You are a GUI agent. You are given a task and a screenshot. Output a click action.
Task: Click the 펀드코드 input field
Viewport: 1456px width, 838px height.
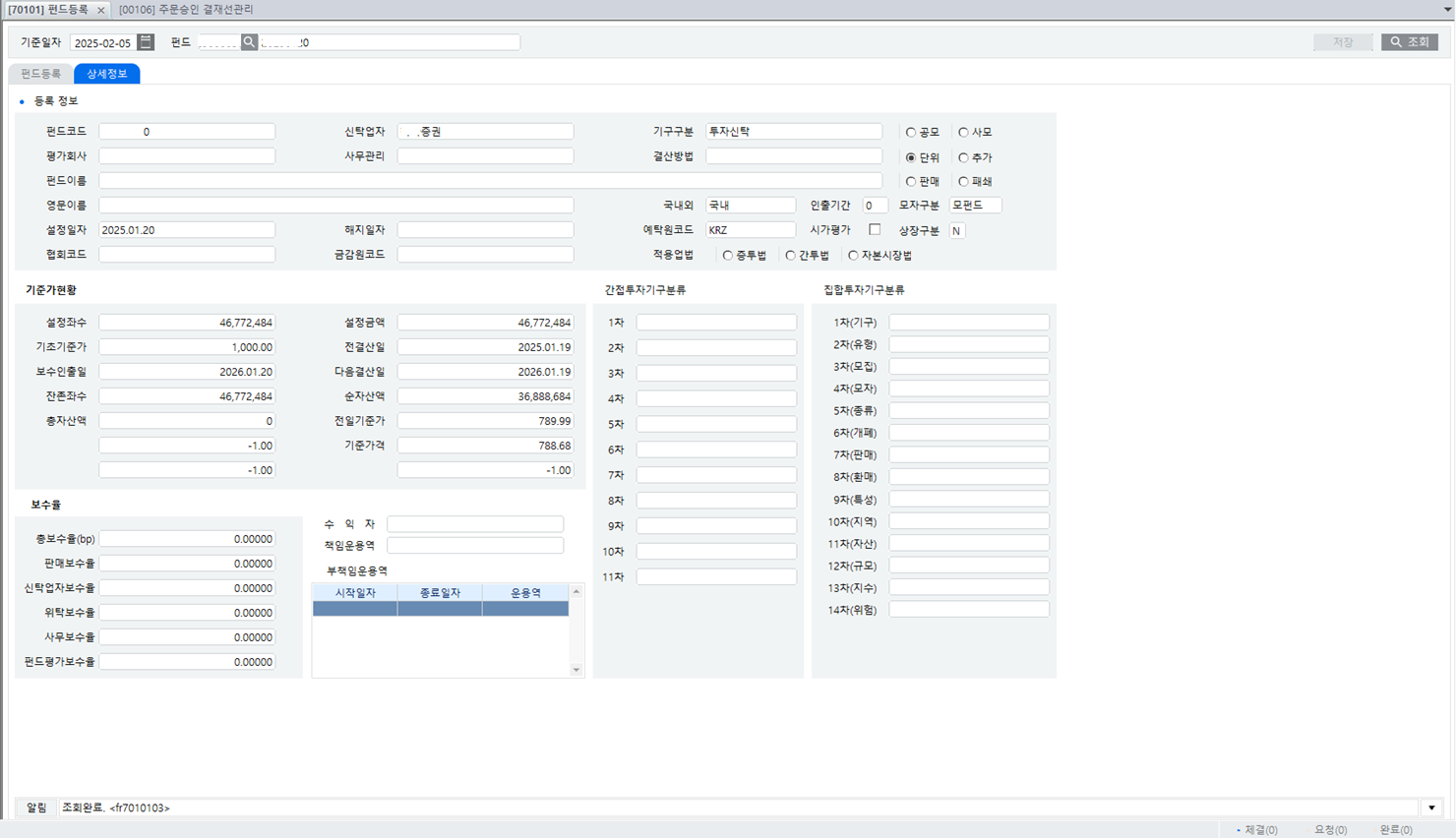point(187,131)
